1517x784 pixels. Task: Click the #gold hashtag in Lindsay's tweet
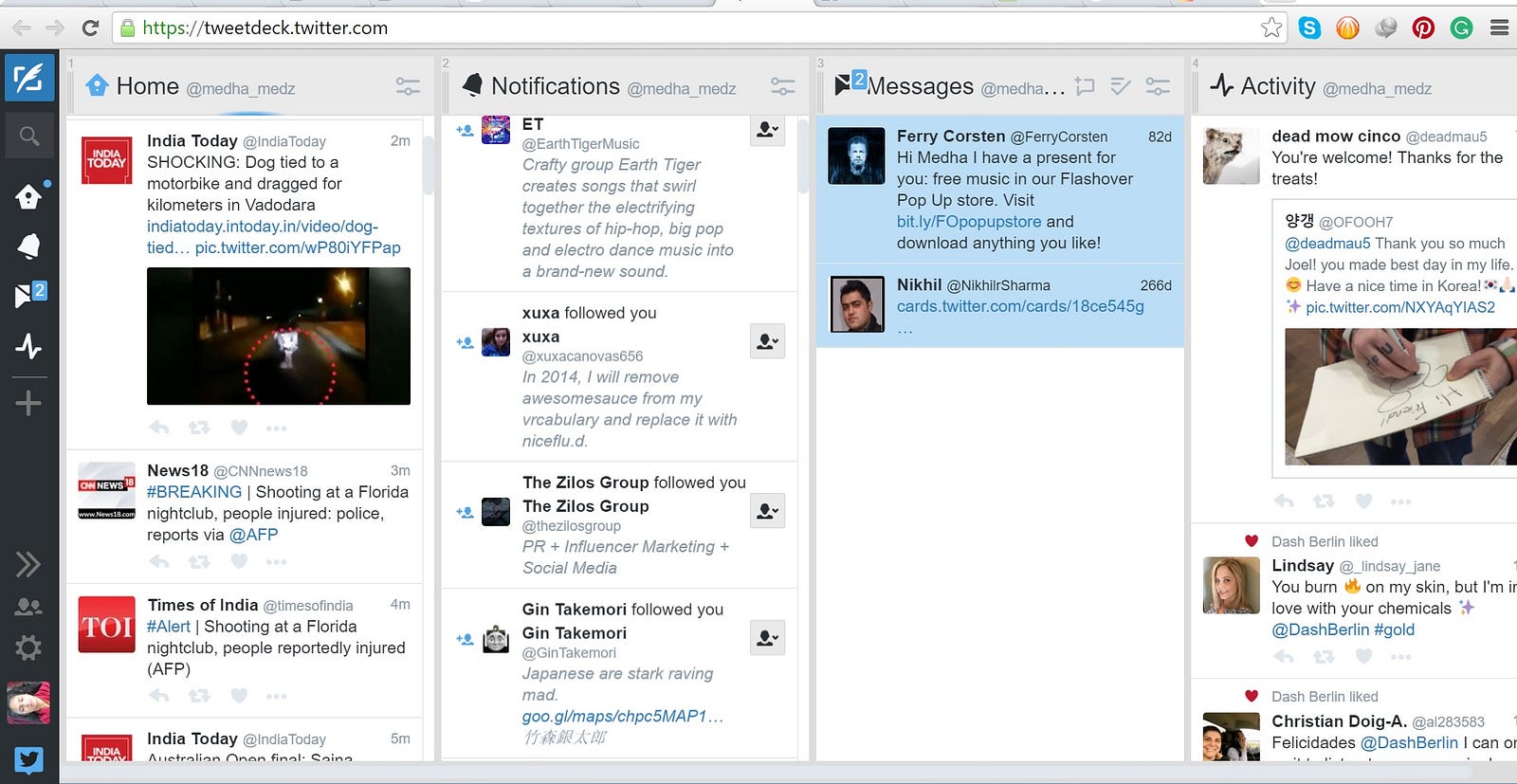point(1394,629)
